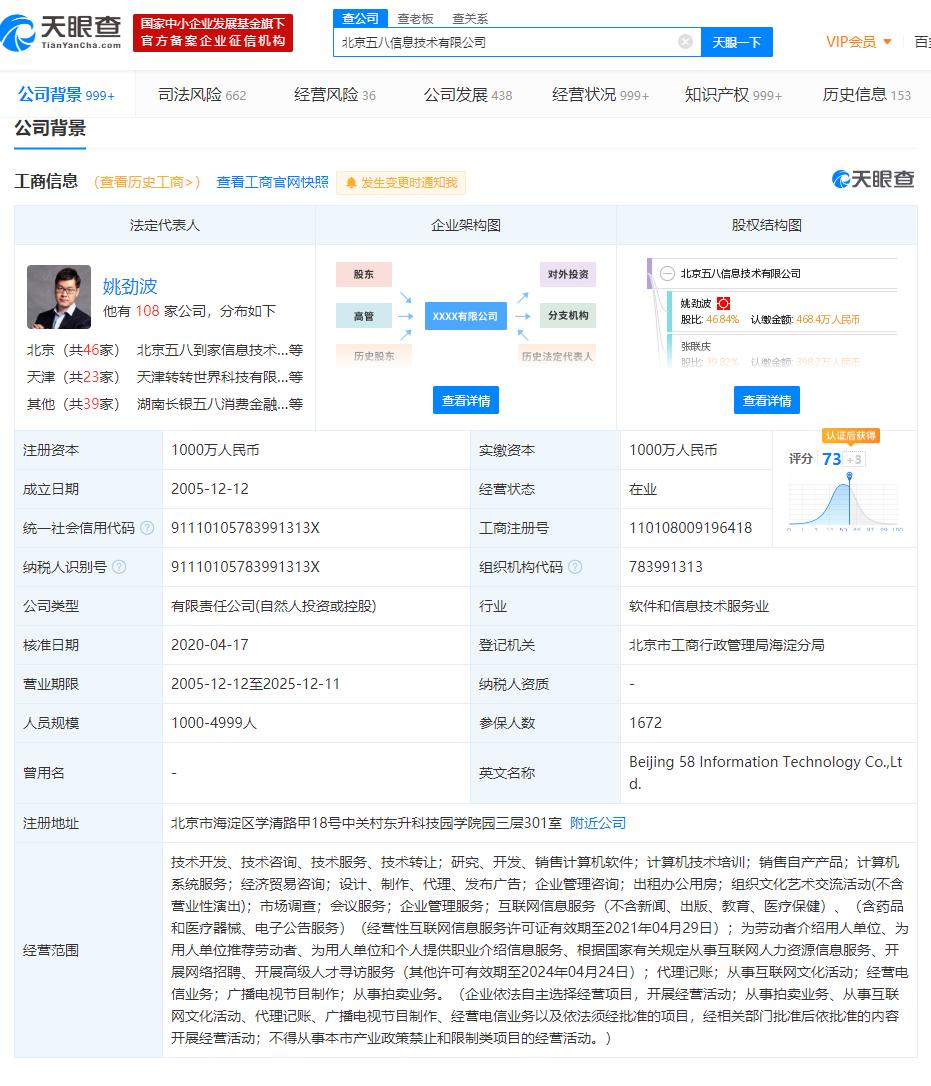931x1086 pixels.
Task: Click the 天眼一下 search button
Action: click(x=737, y=42)
